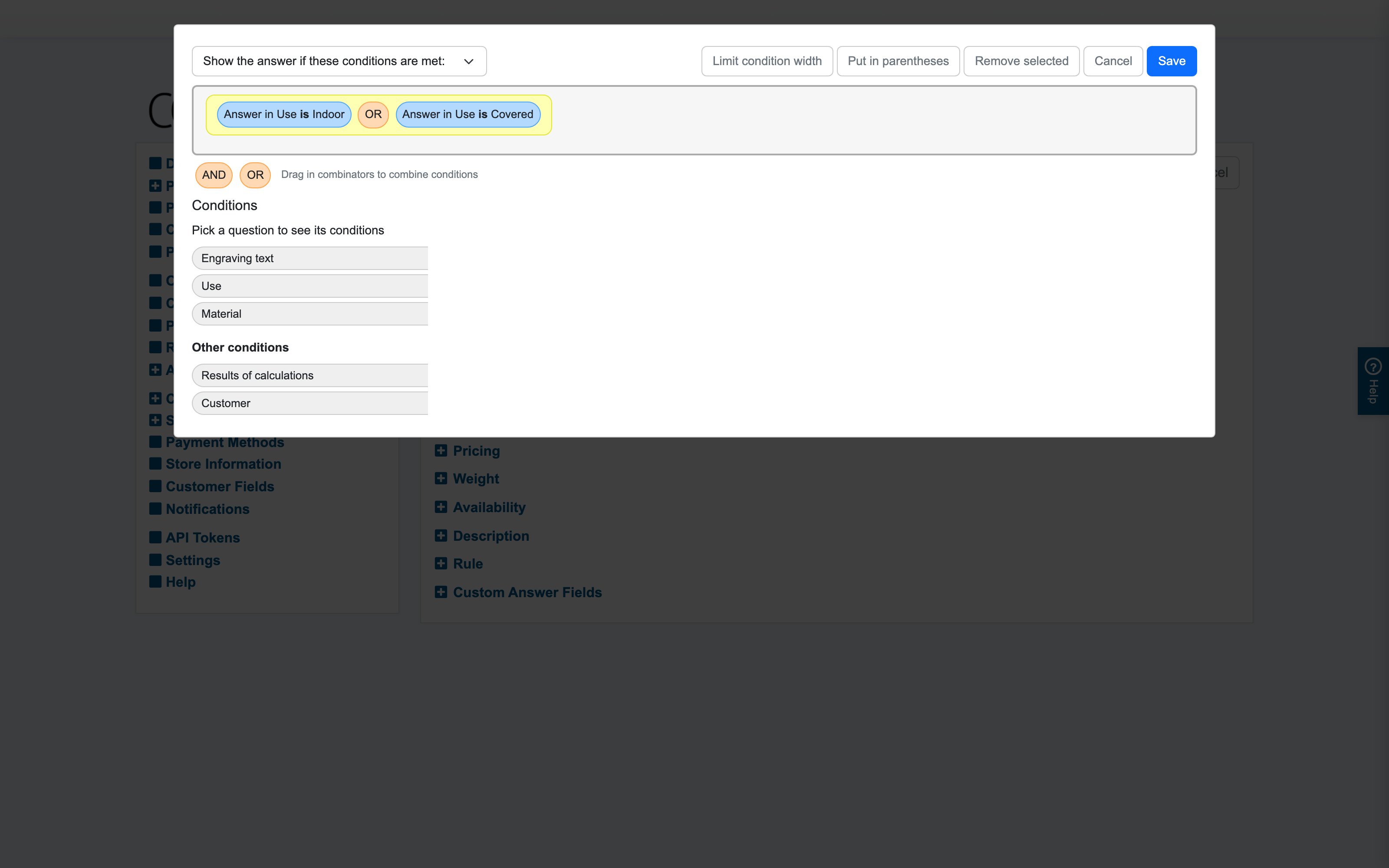Click the square icon beside API Tokens
1389x868 pixels.
155,537
